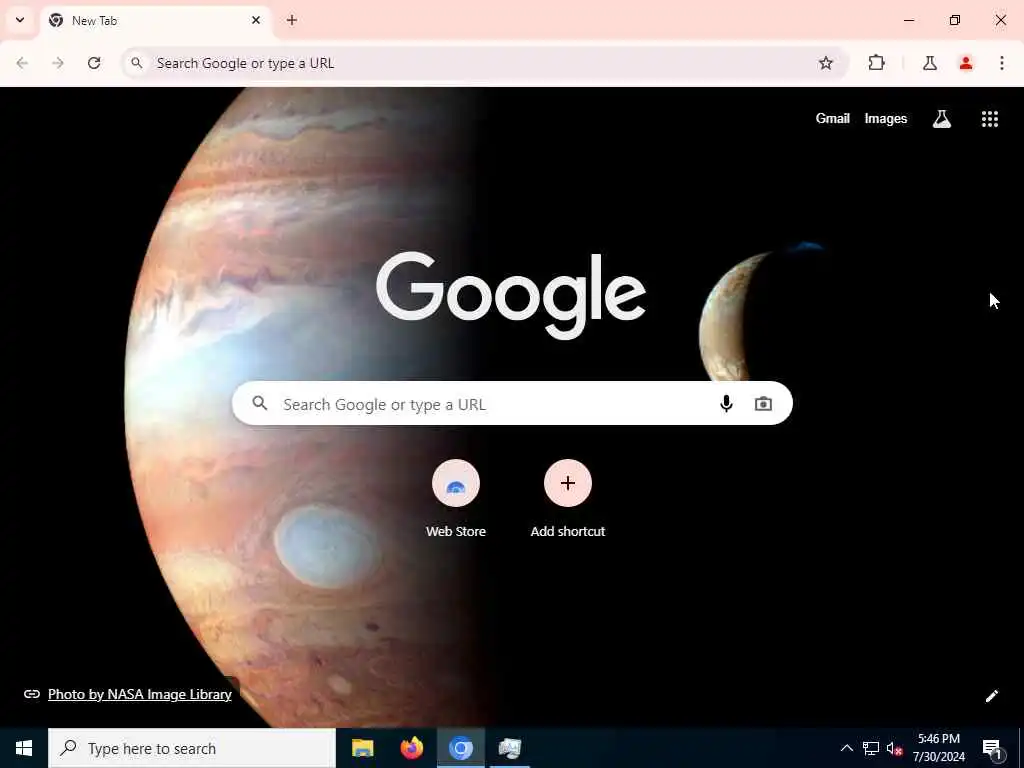Image resolution: width=1024 pixels, height=768 pixels.
Task: Close the New Tab tab
Action: coord(256,20)
